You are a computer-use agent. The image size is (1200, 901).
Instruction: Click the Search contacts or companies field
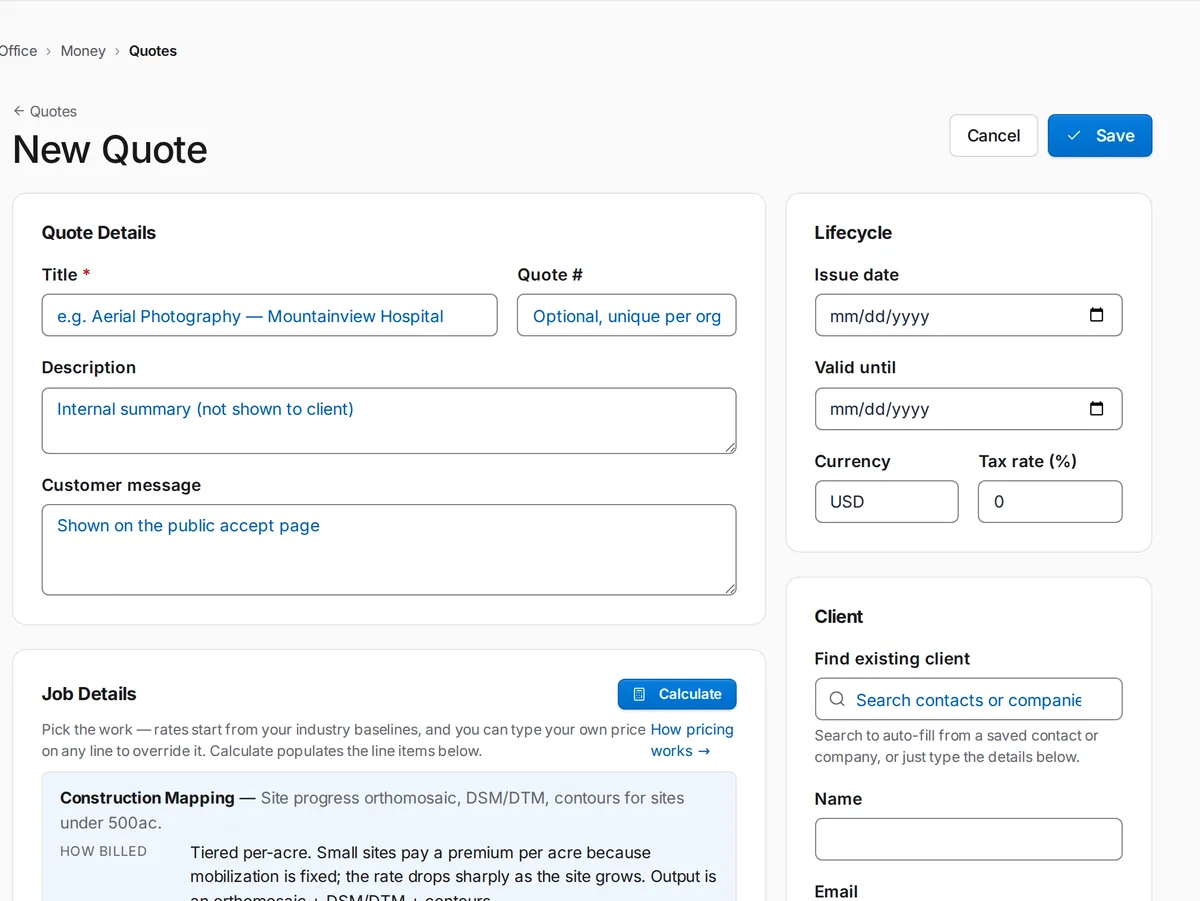(x=968, y=700)
